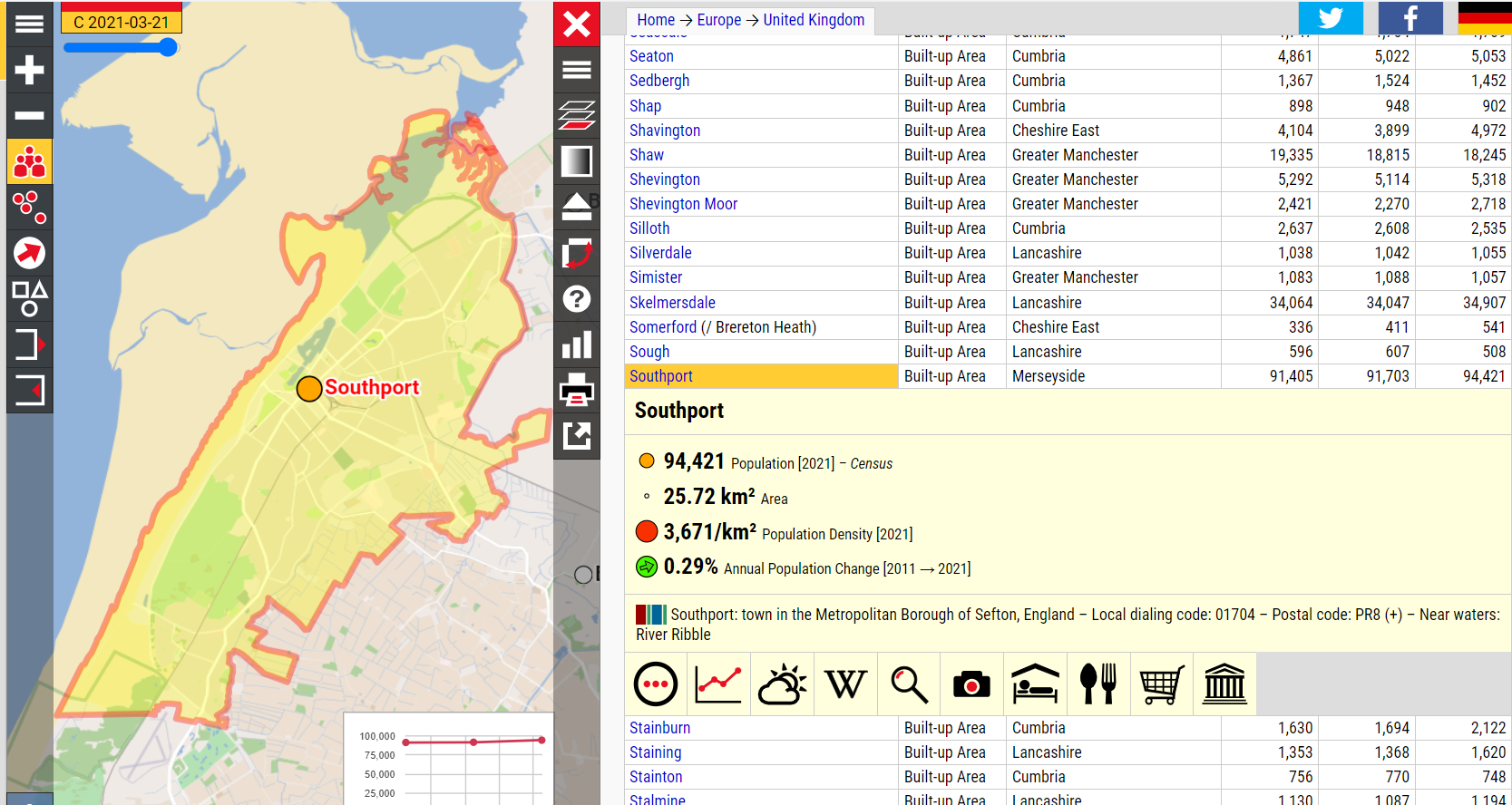This screenshot has width=1512, height=805.
Task: Click the Home breadcrumb link
Action: 656,20
